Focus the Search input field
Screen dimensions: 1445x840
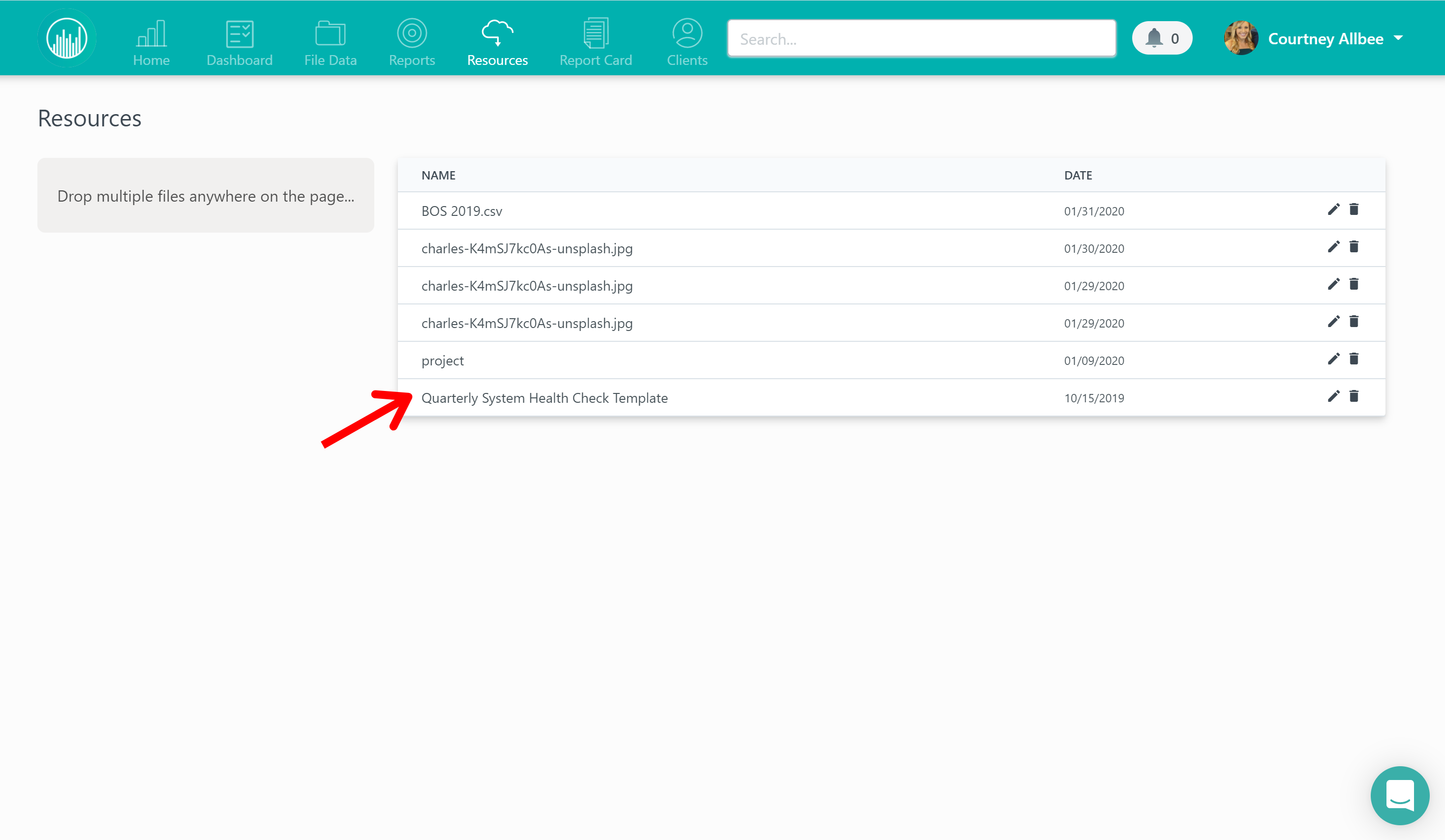pyautogui.click(x=922, y=38)
